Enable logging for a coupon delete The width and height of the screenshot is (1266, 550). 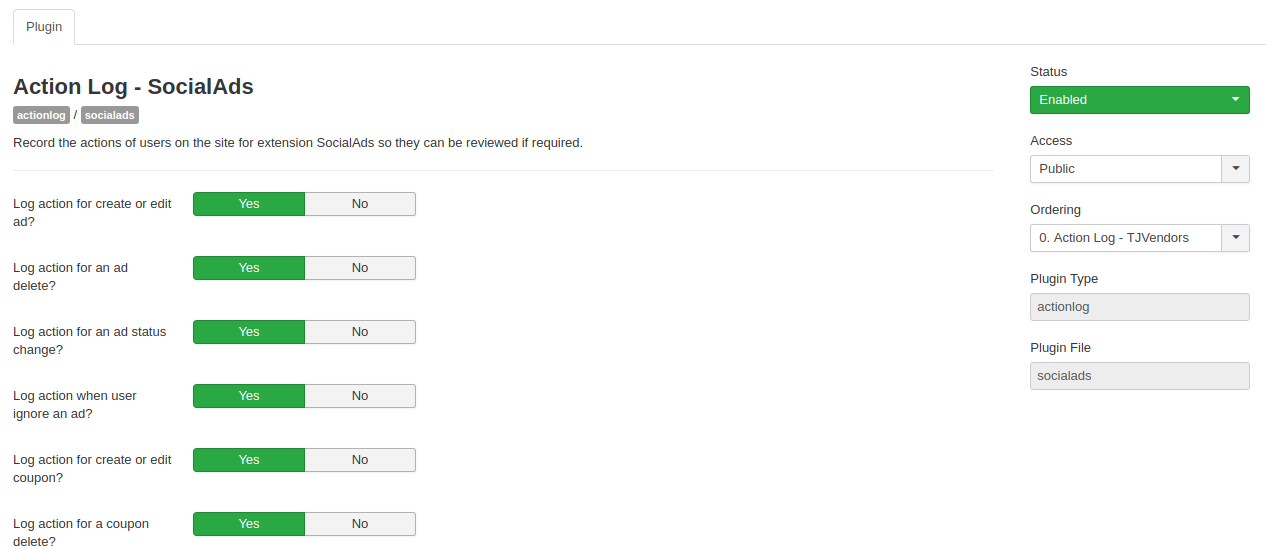point(249,524)
